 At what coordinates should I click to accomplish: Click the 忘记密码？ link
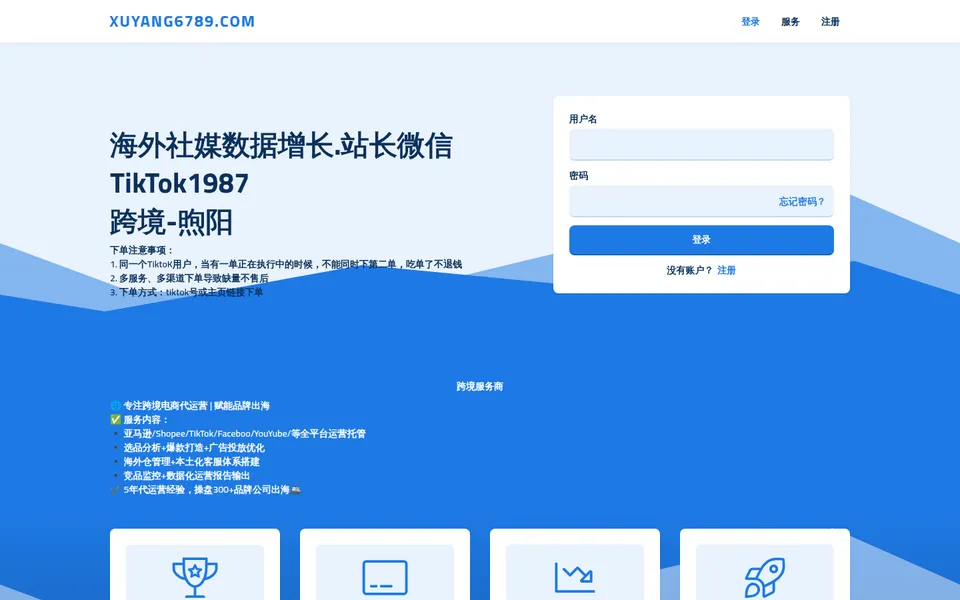[x=801, y=201]
